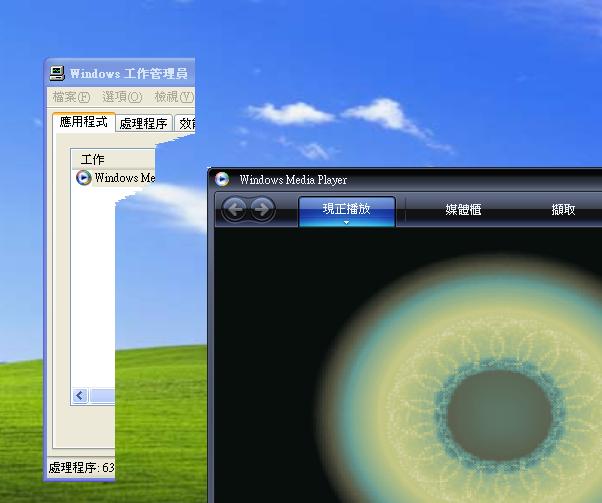Click the Media Player Back arrow button

[x=235, y=209]
